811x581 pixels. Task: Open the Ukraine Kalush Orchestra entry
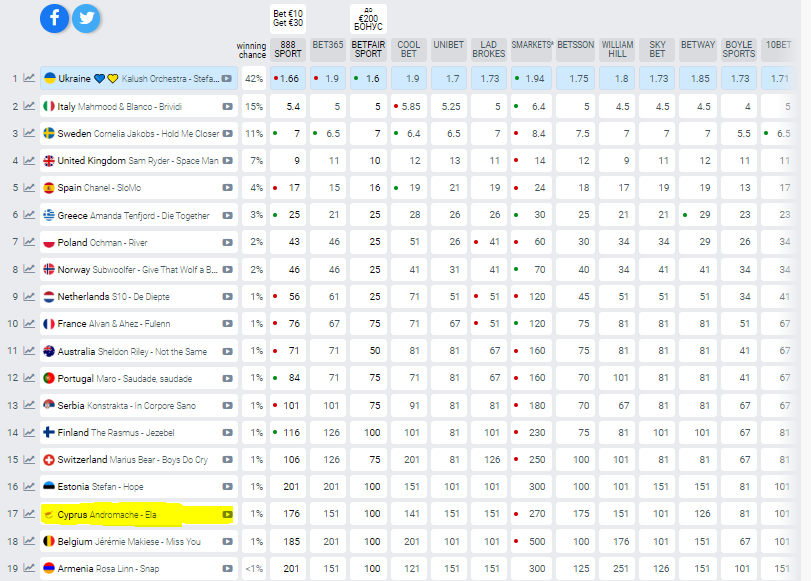point(139,79)
